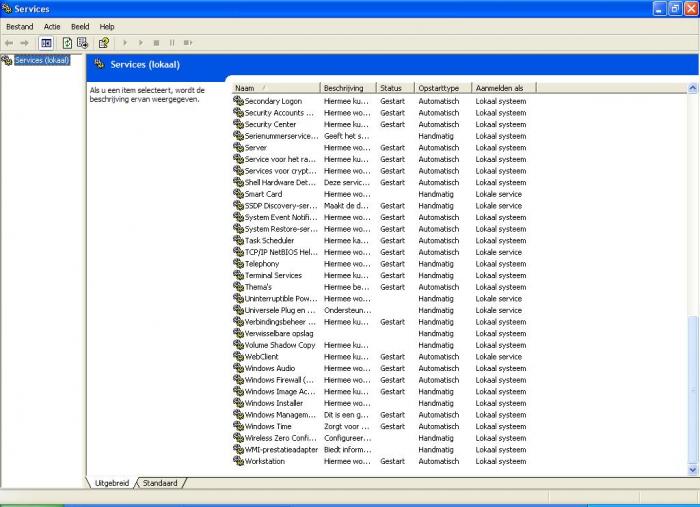Click the Export list toolbar icon
This screenshot has height=507, width=700.
click(82, 43)
